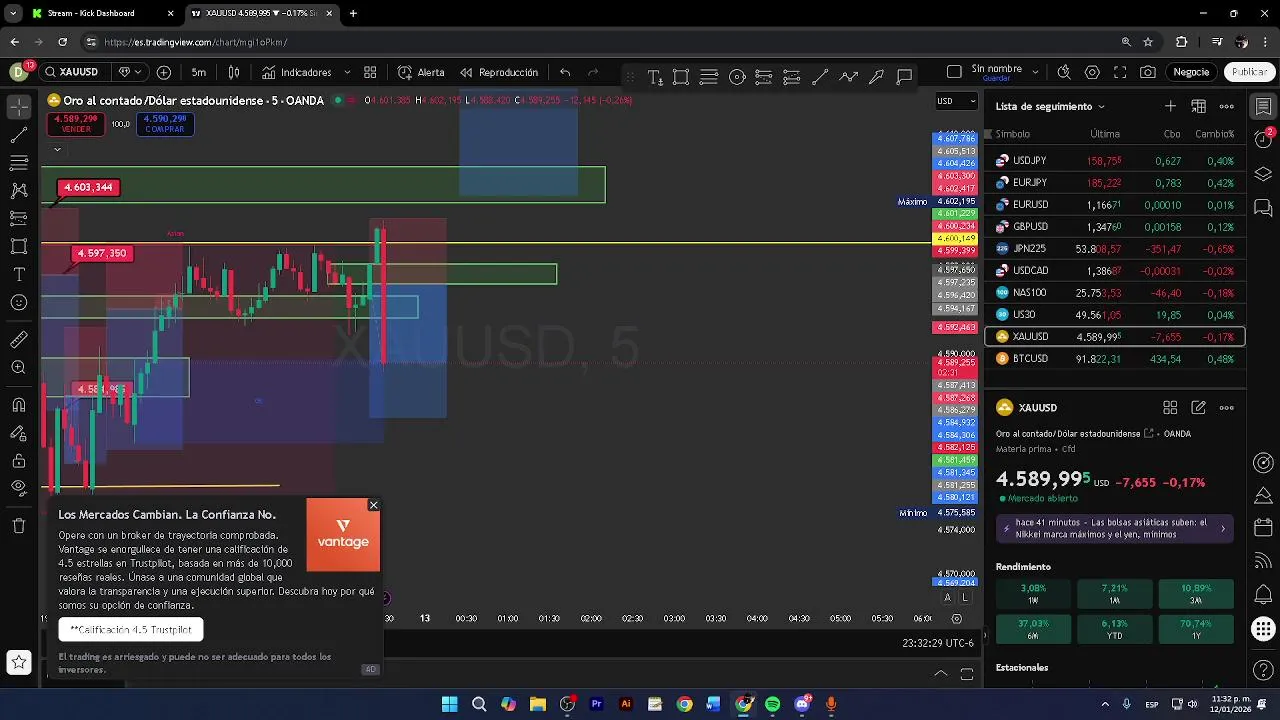Toggle stay in drawing mode
The height and width of the screenshot is (720, 1280).
click(x=18, y=433)
